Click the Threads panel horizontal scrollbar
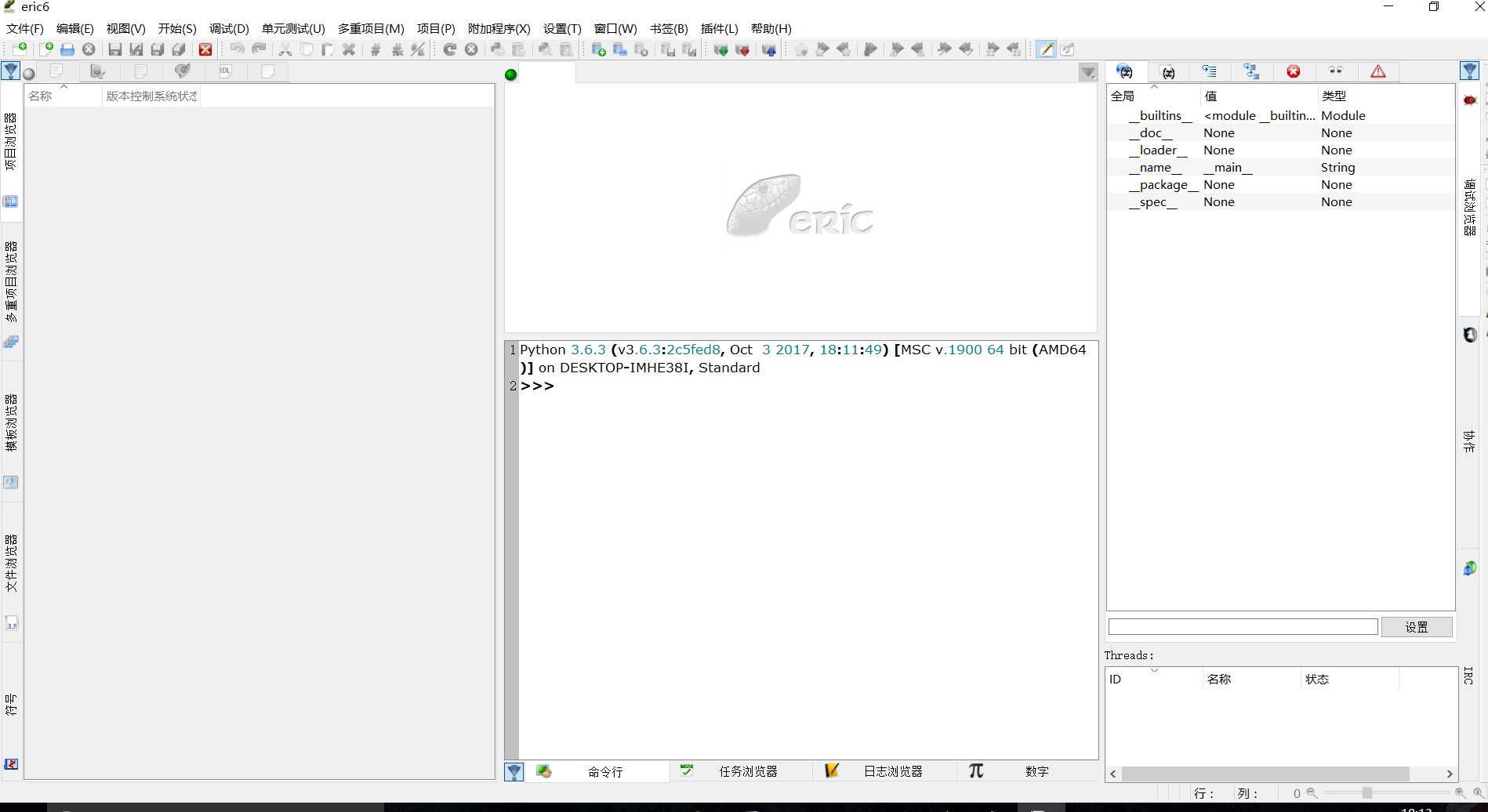The width and height of the screenshot is (1488, 812). (x=1266, y=774)
